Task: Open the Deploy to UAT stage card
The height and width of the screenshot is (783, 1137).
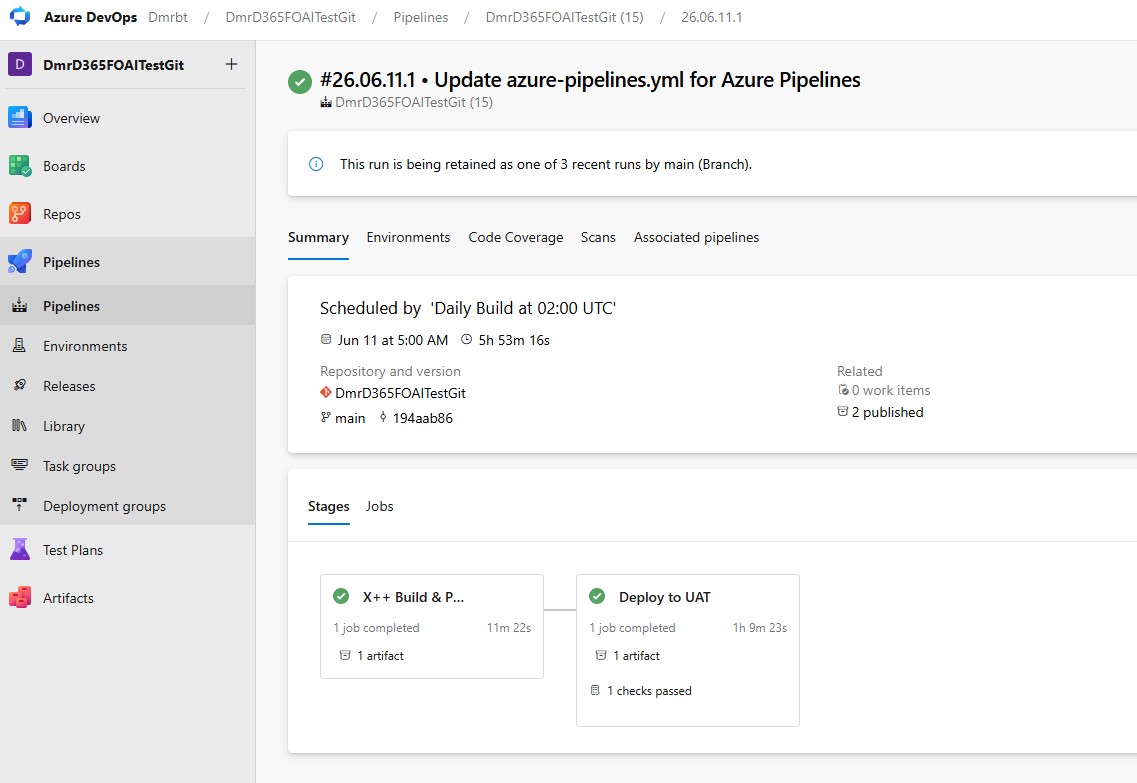Action: tap(687, 650)
